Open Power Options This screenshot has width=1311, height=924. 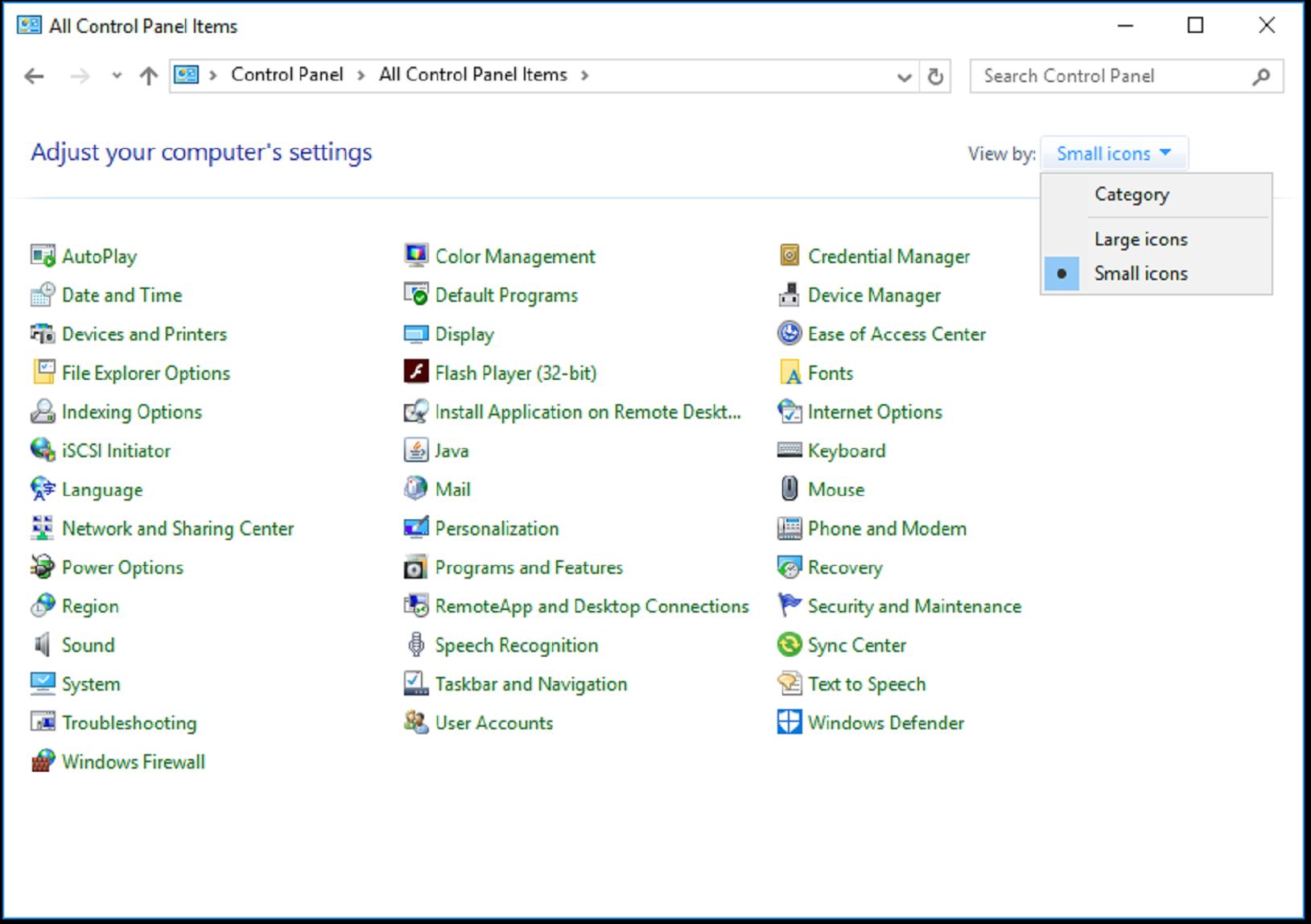pos(122,567)
